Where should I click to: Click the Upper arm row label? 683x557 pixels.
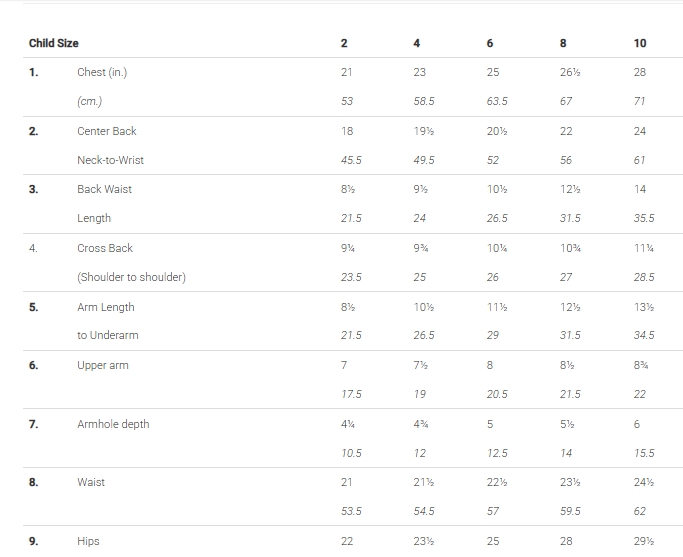[x=103, y=365]
